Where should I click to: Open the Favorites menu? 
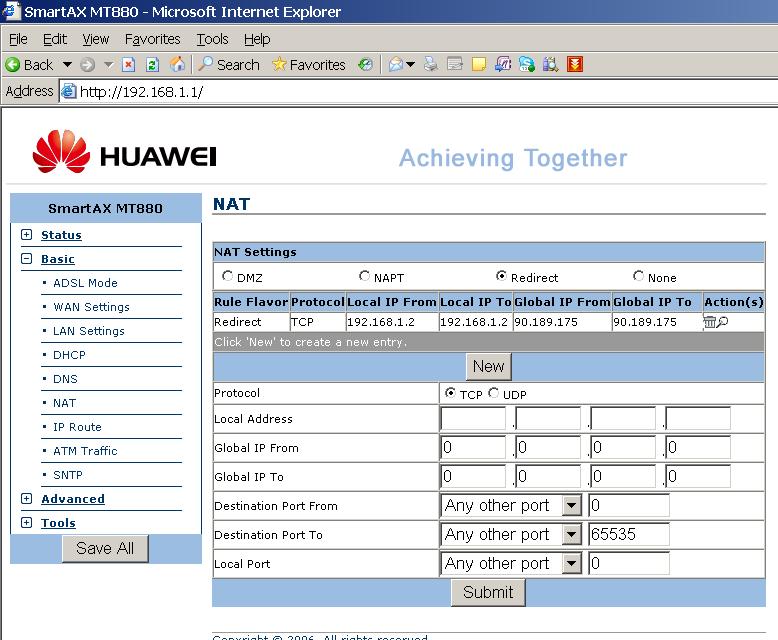(x=152, y=39)
